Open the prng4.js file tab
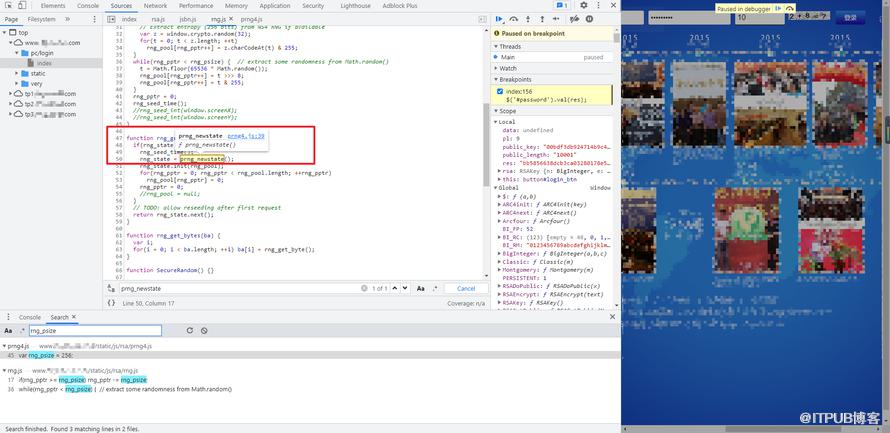The image size is (890, 433). pos(251,19)
